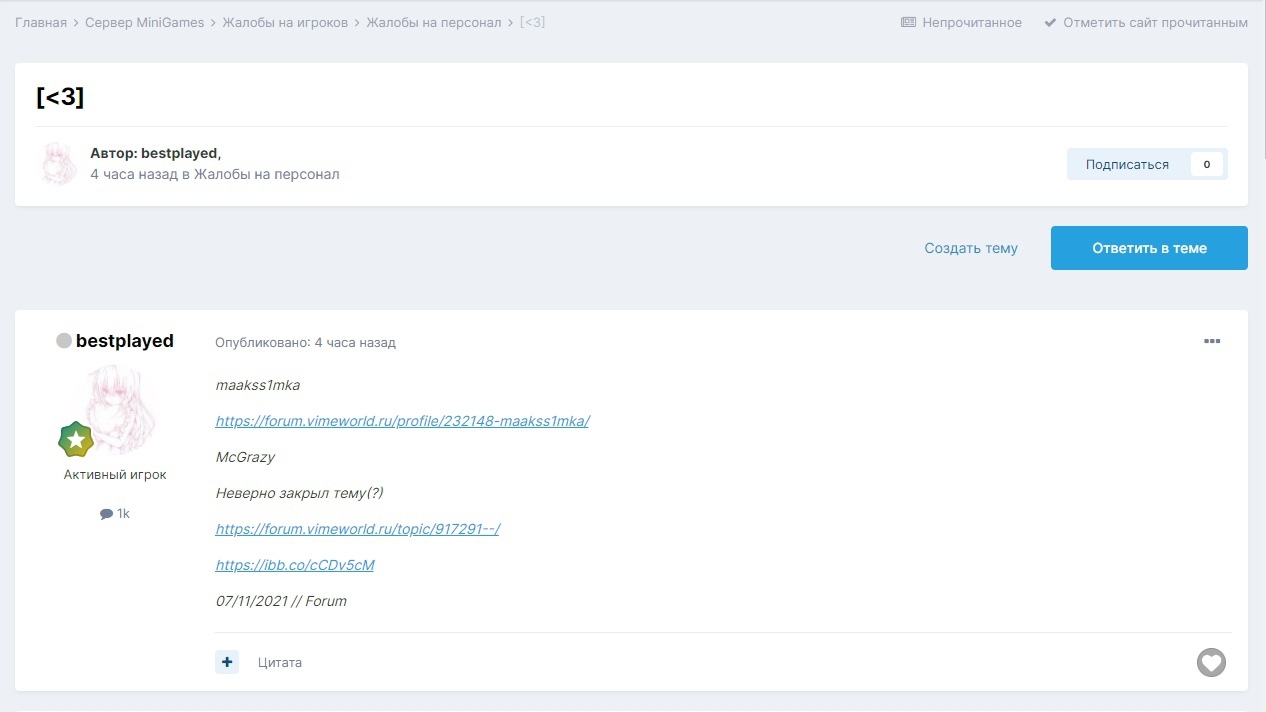The image size is (1266, 712).
Task: Click Цитата to quote the post
Action: (x=279, y=662)
